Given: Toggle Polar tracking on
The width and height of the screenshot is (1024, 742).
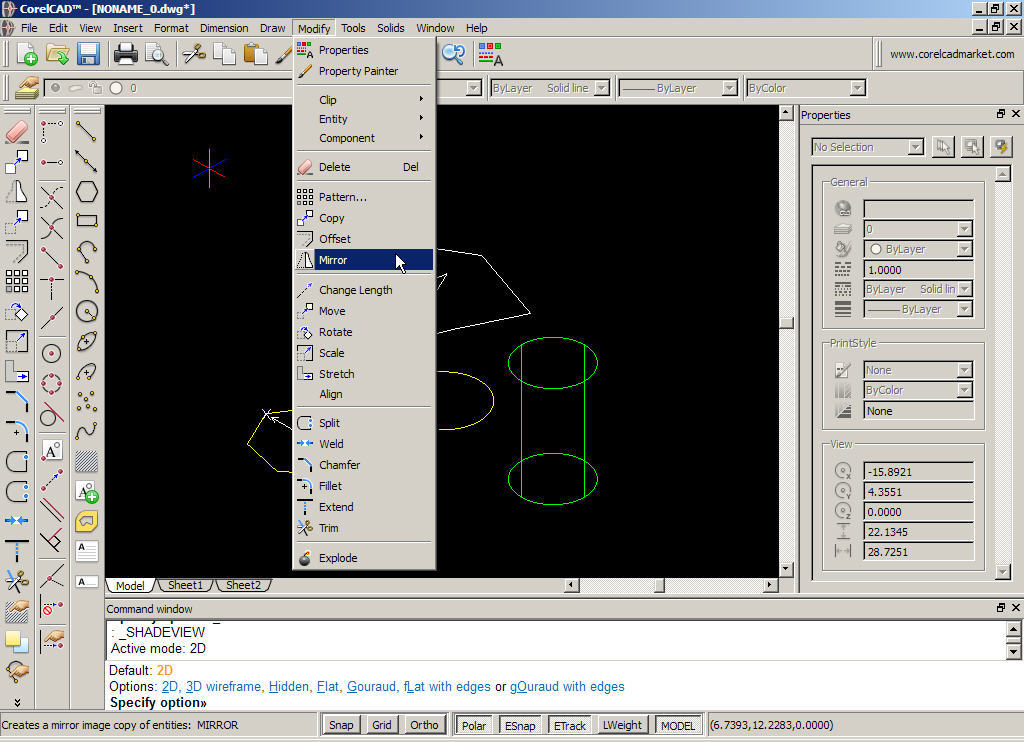Looking at the screenshot, I should point(473,724).
